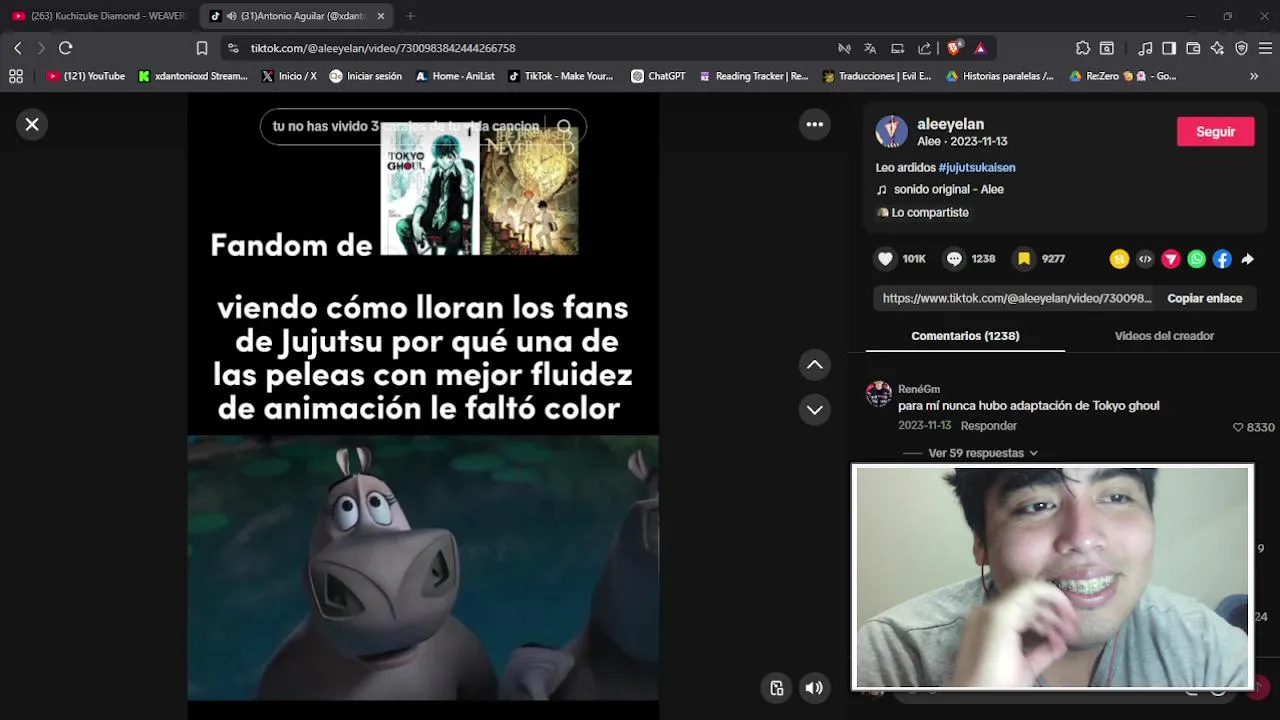Open the Iniciar sesión bookmark
Viewport: 1280px width, 720px height.
pyautogui.click(x=366, y=76)
